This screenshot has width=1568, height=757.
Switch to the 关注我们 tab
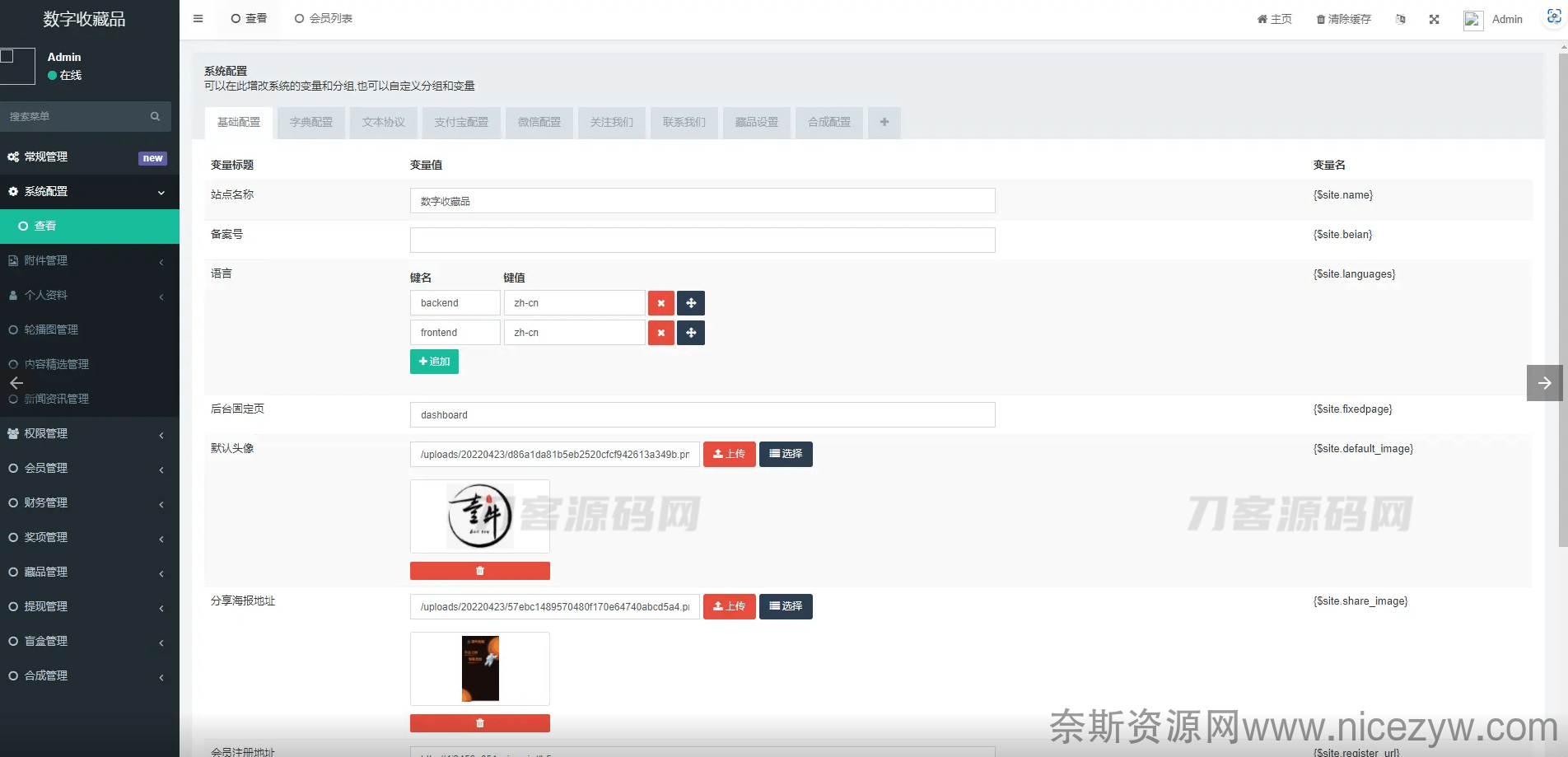point(611,122)
